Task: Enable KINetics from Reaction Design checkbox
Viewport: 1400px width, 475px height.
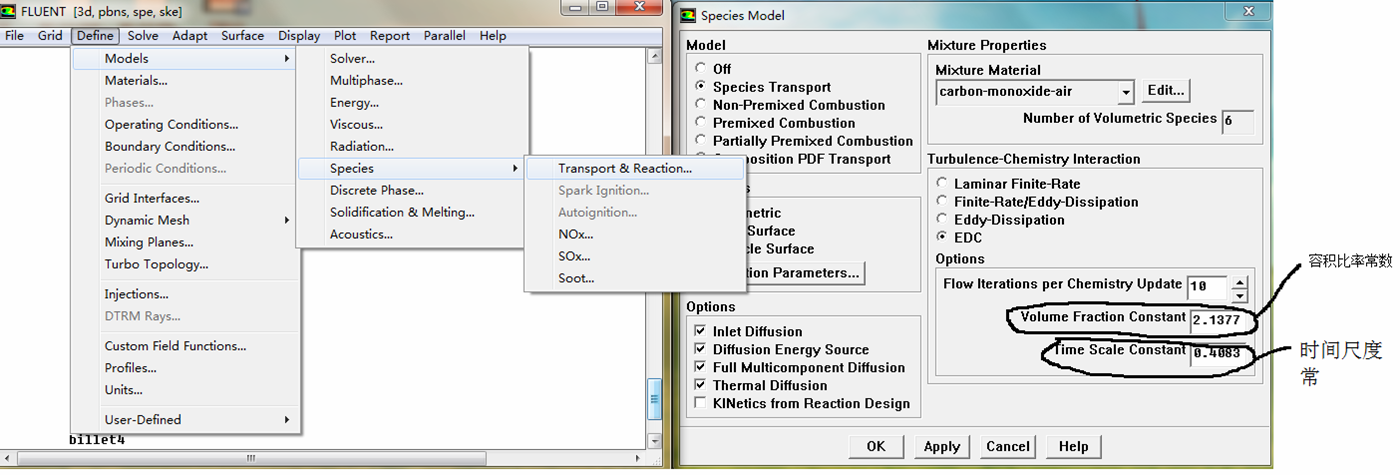Action: point(699,404)
